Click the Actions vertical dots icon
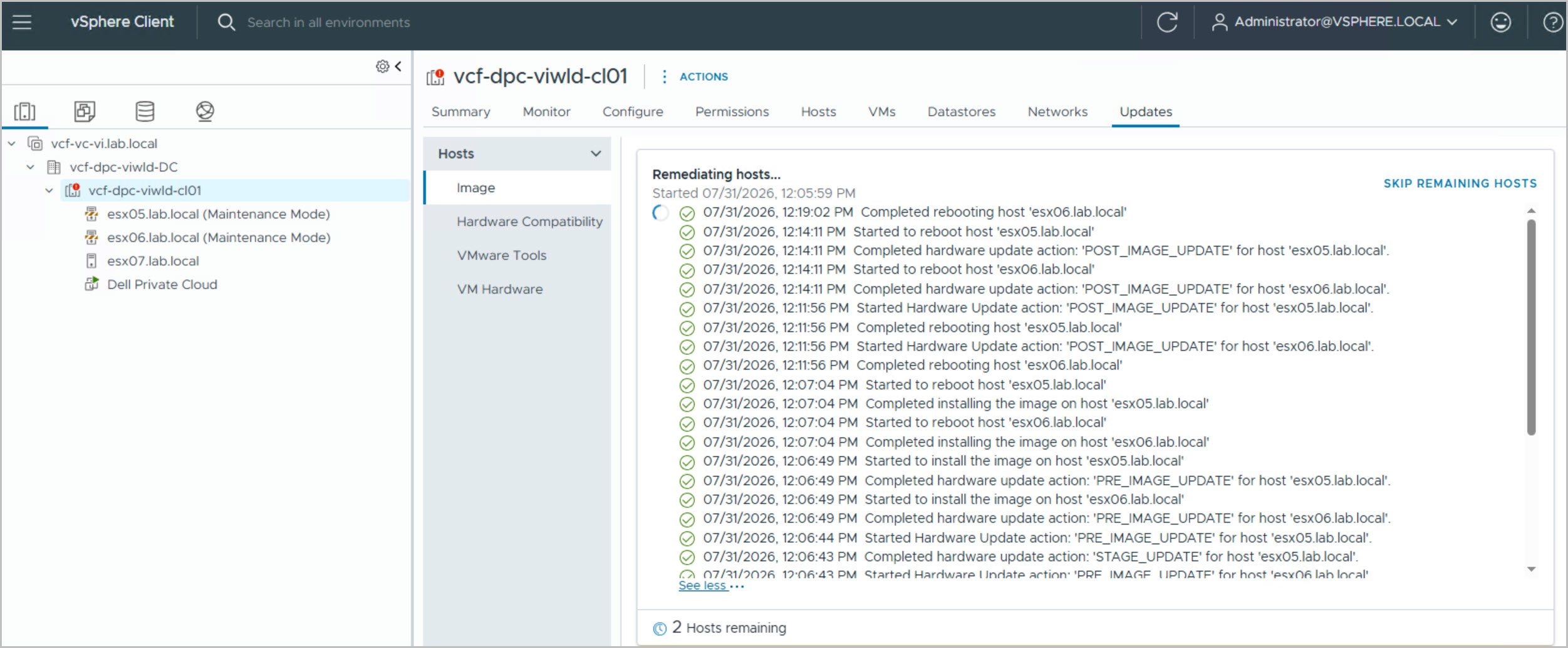The width and height of the screenshot is (1568, 648). [664, 76]
